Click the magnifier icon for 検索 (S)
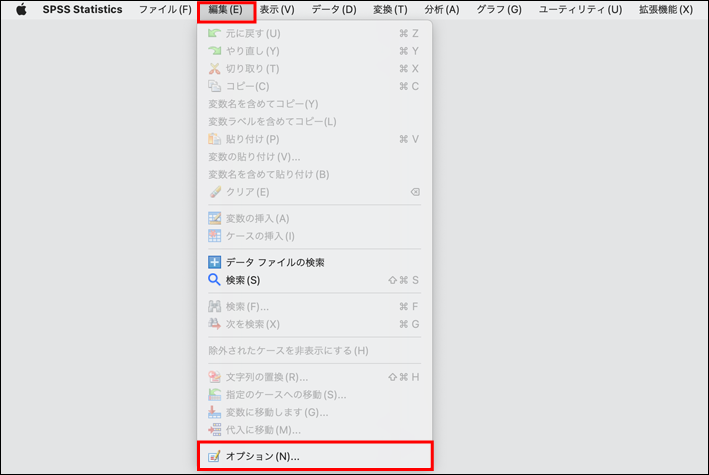The image size is (709, 475). pos(214,280)
